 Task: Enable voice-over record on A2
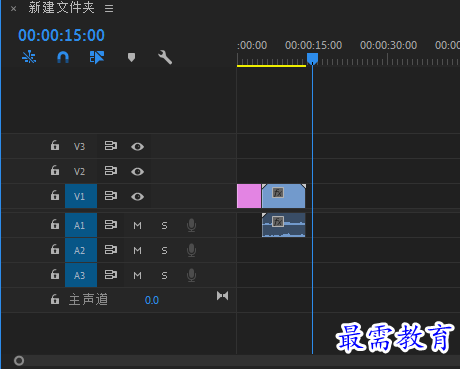click(191, 250)
